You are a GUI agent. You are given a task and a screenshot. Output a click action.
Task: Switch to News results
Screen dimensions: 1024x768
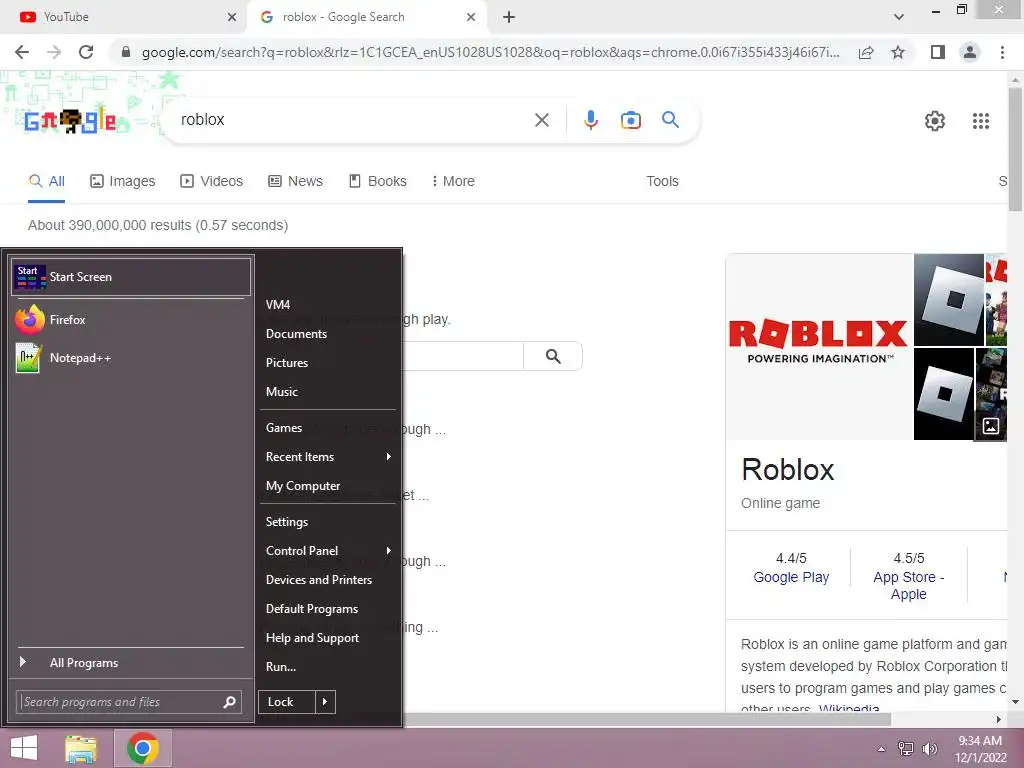click(x=296, y=181)
